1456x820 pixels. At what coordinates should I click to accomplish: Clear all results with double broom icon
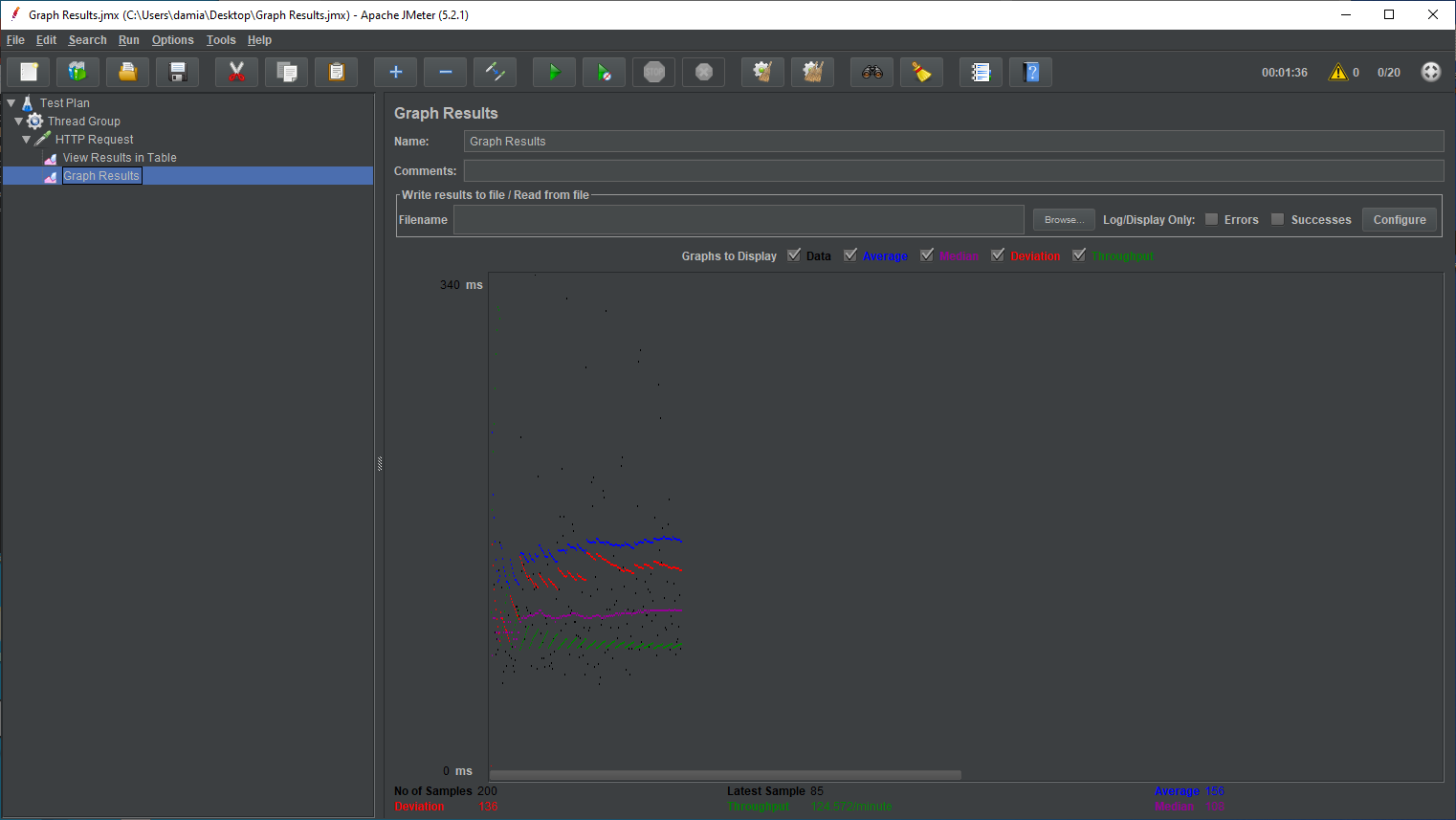coord(813,72)
